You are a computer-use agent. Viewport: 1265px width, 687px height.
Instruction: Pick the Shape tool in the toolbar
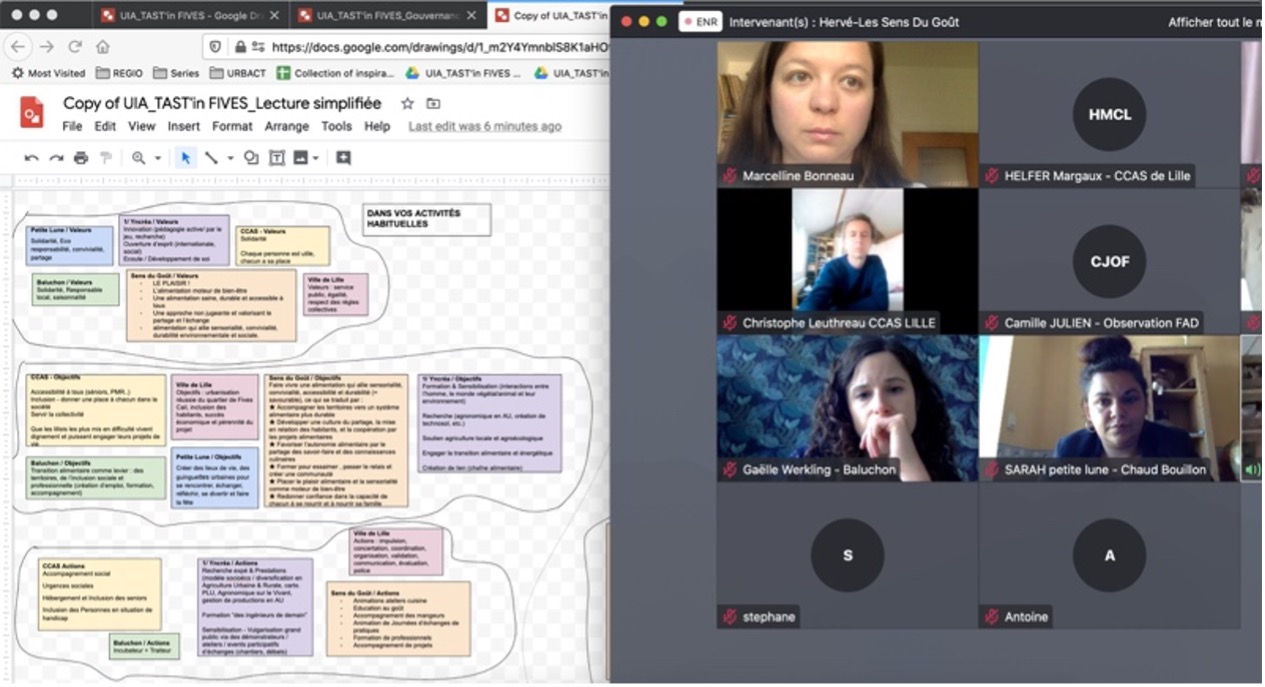[251, 158]
